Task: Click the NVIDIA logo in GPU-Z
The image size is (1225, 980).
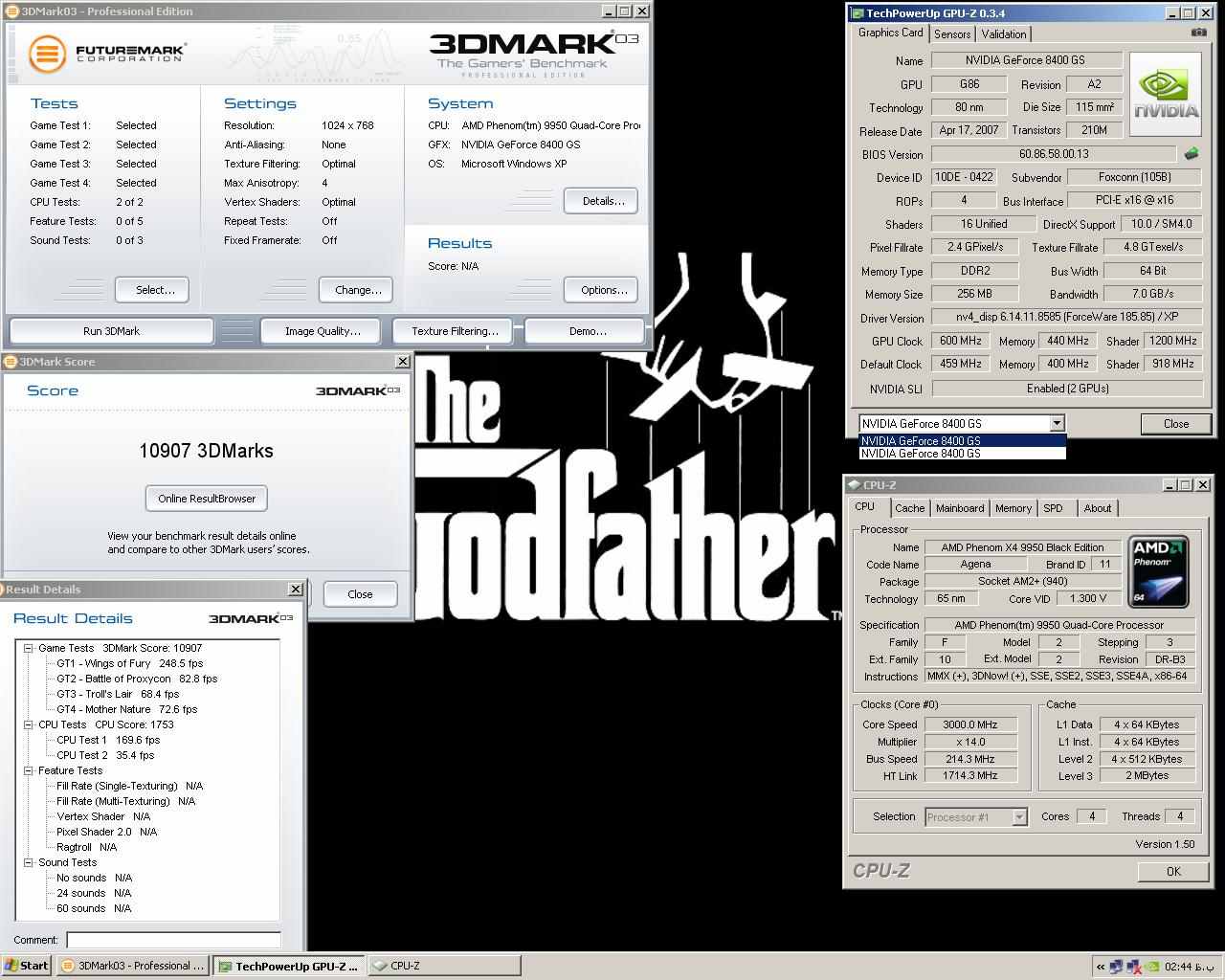Action: tap(1166, 94)
